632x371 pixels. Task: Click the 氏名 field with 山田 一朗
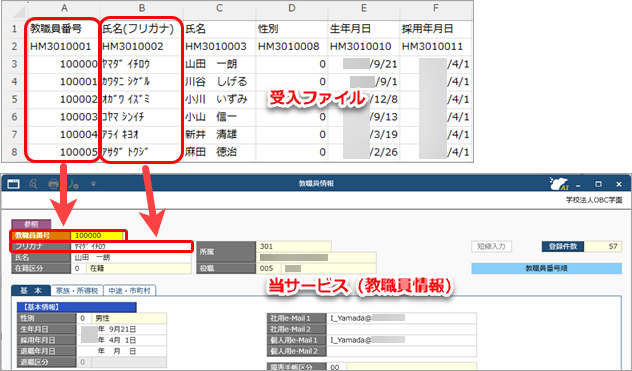coord(131,257)
